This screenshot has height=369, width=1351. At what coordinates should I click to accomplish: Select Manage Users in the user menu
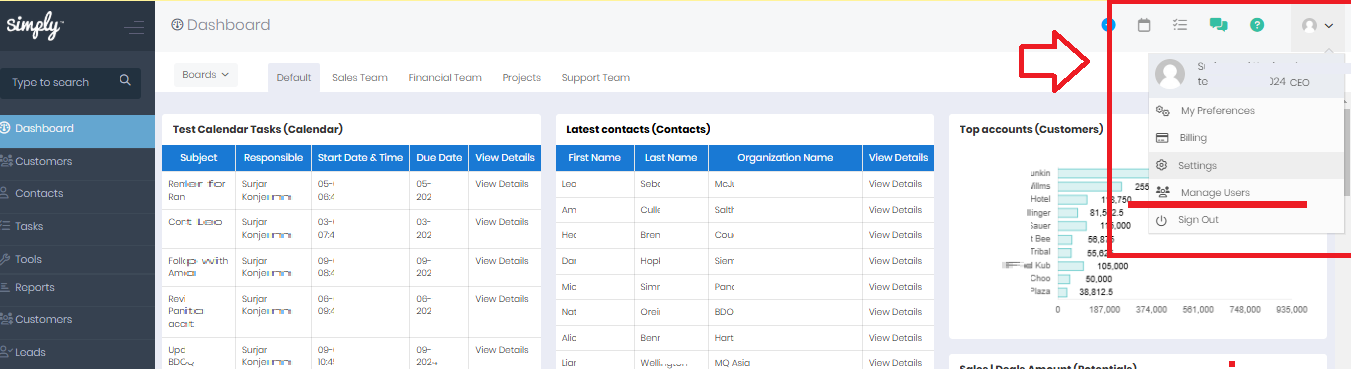coord(1214,192)
